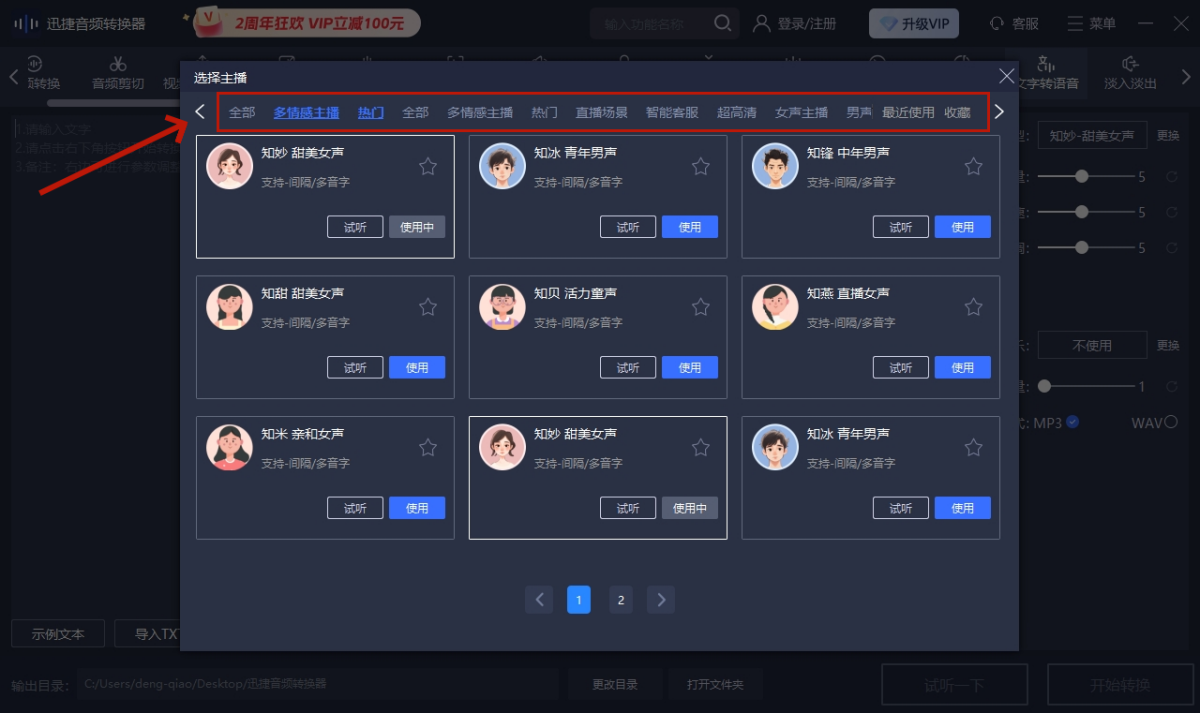This screenshot has height=713, width=1200.
Task: Preview the 知锋 中年男声 voice with 试听
Action: [x=901, y=227]
